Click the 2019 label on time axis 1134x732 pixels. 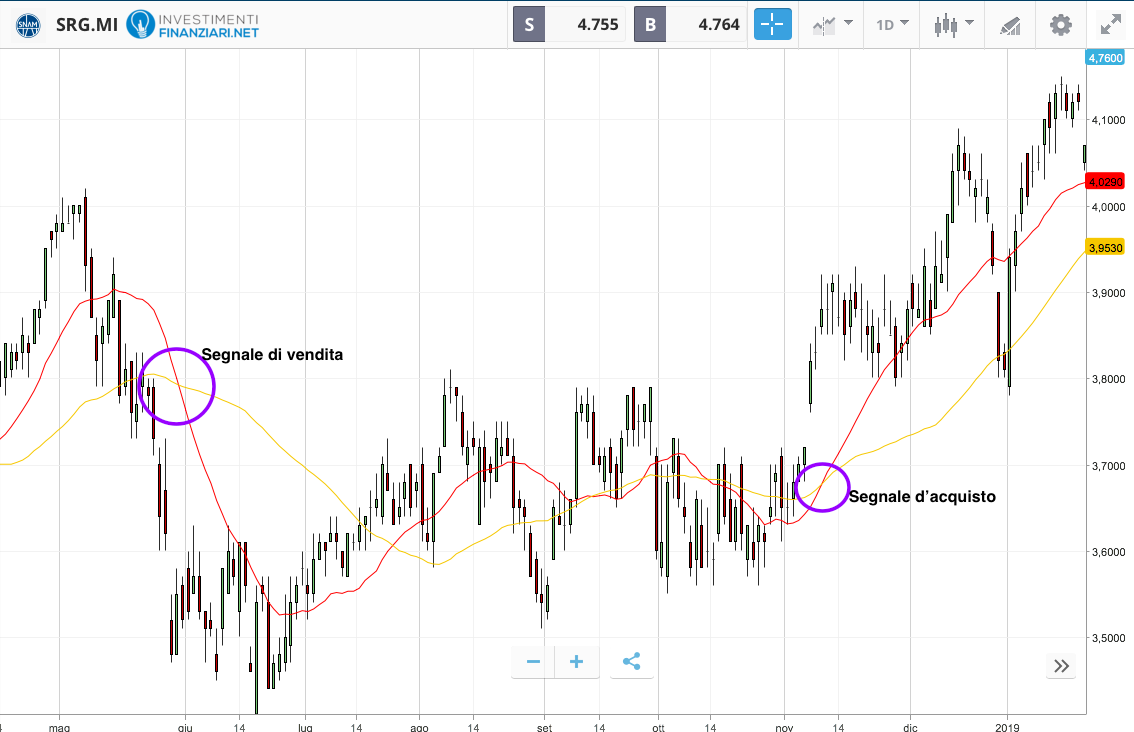pos(1009,721)
